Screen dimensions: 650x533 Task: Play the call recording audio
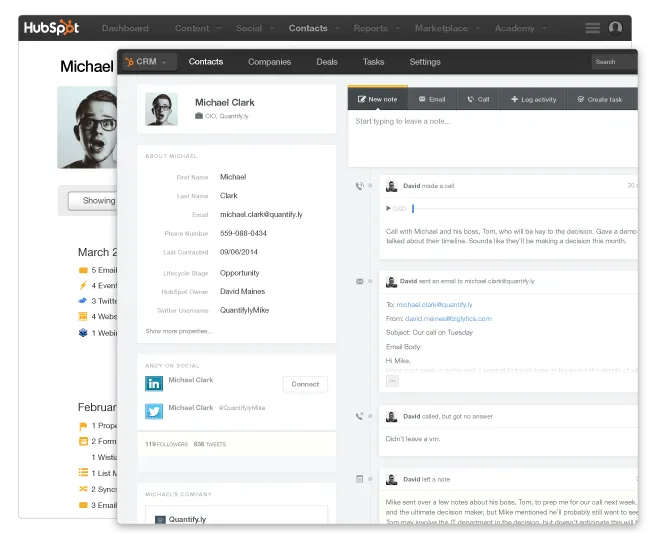click(x=388, y=208)
